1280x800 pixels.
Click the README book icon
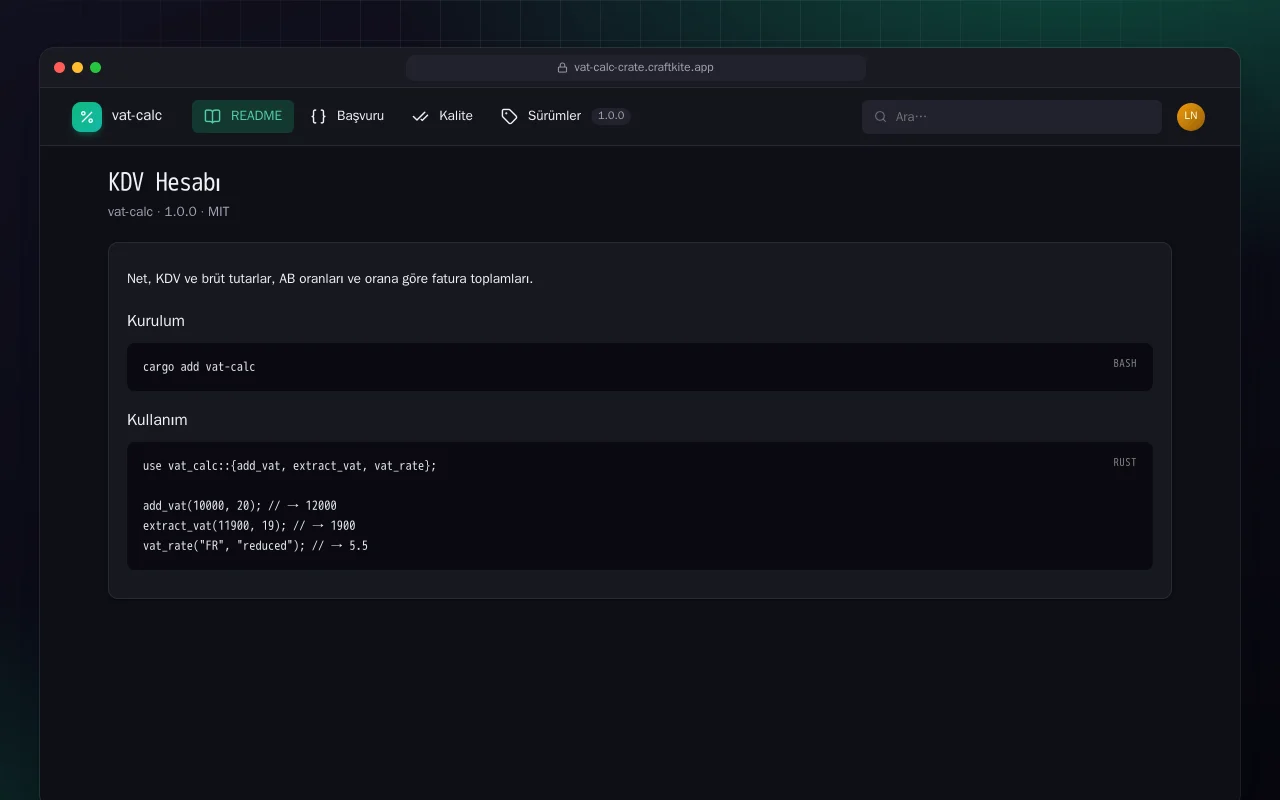coord(212,116)
